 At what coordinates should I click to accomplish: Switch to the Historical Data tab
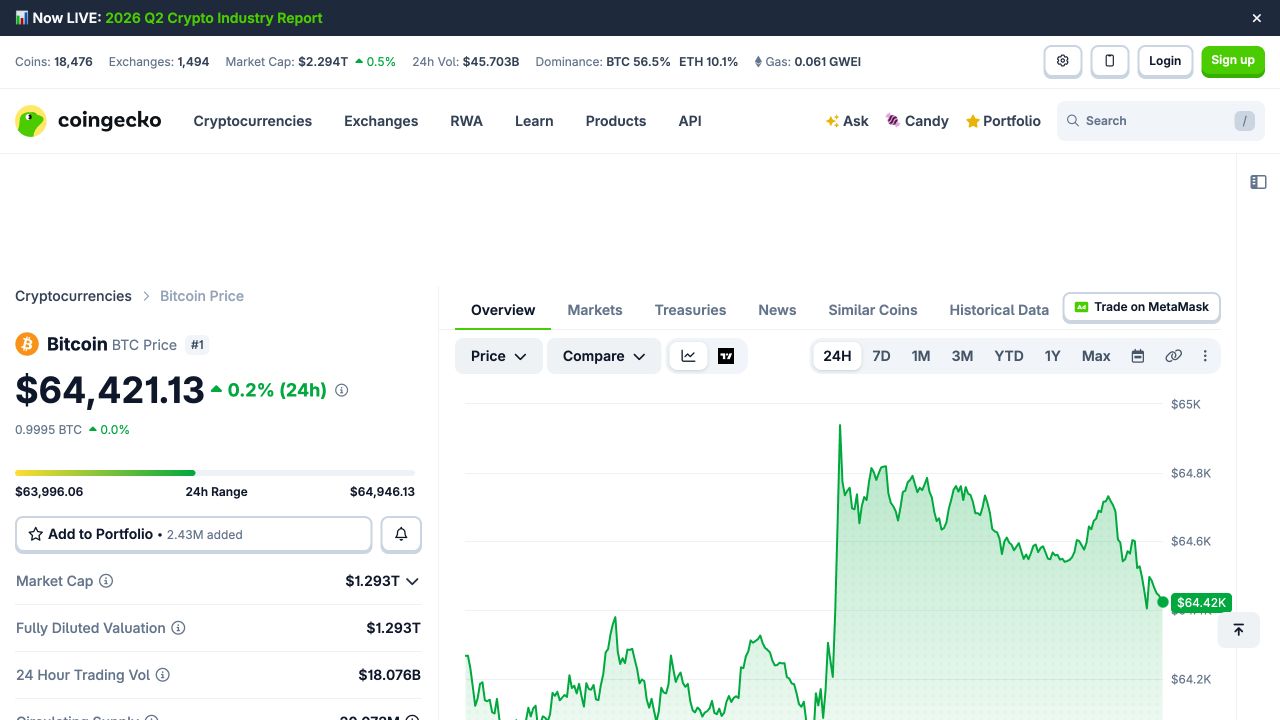pos(999,310)
